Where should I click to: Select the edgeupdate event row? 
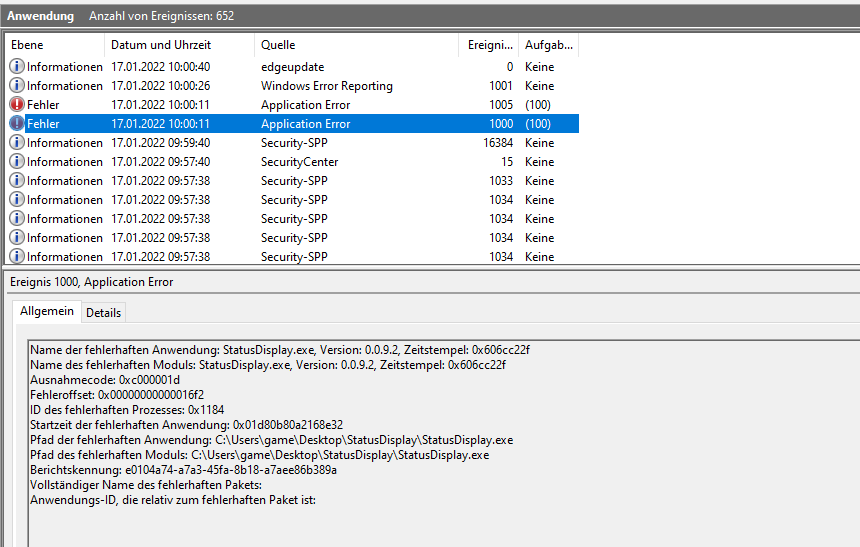(292, 66)
